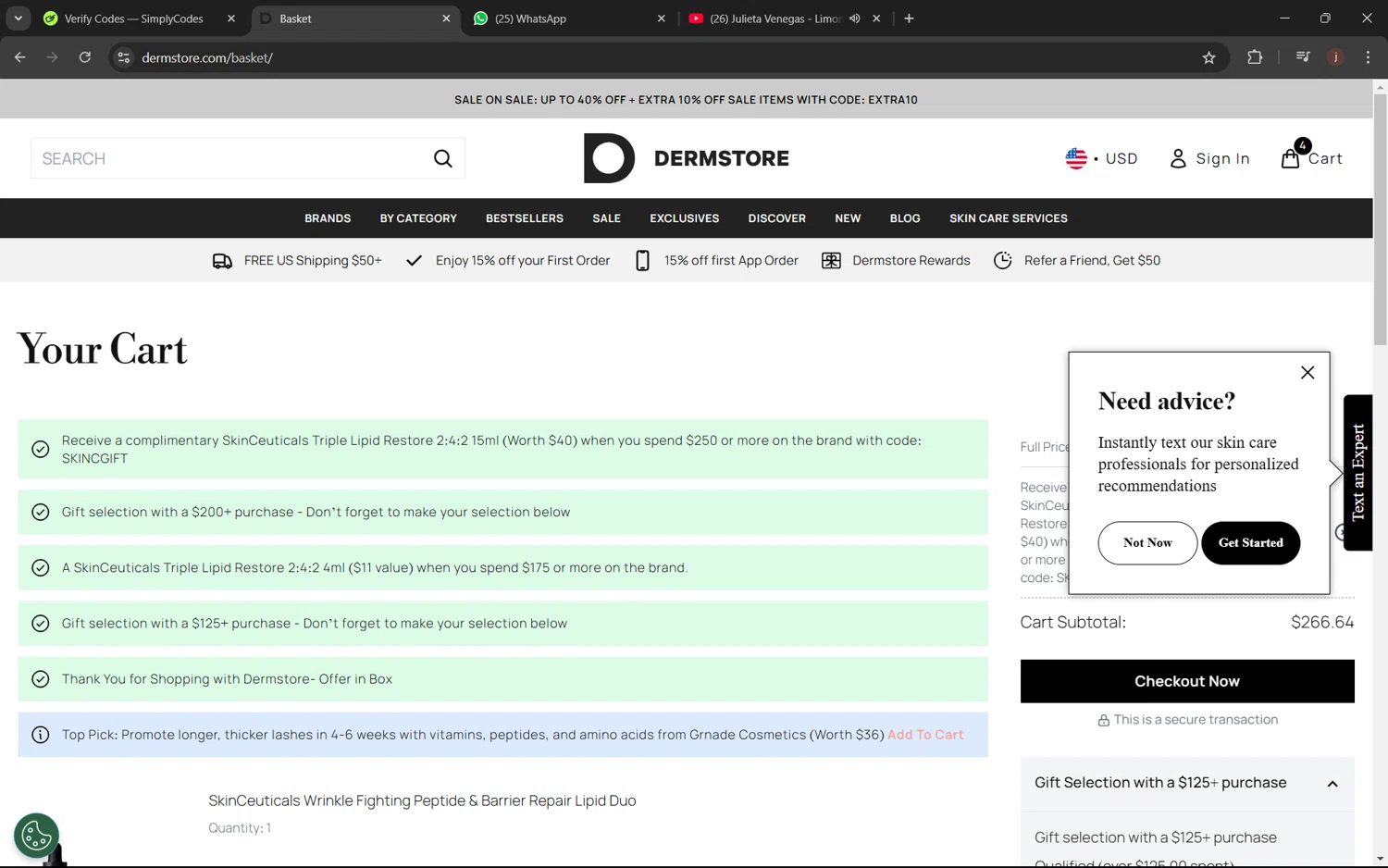Click the Dermstore logo

[687, 158]
